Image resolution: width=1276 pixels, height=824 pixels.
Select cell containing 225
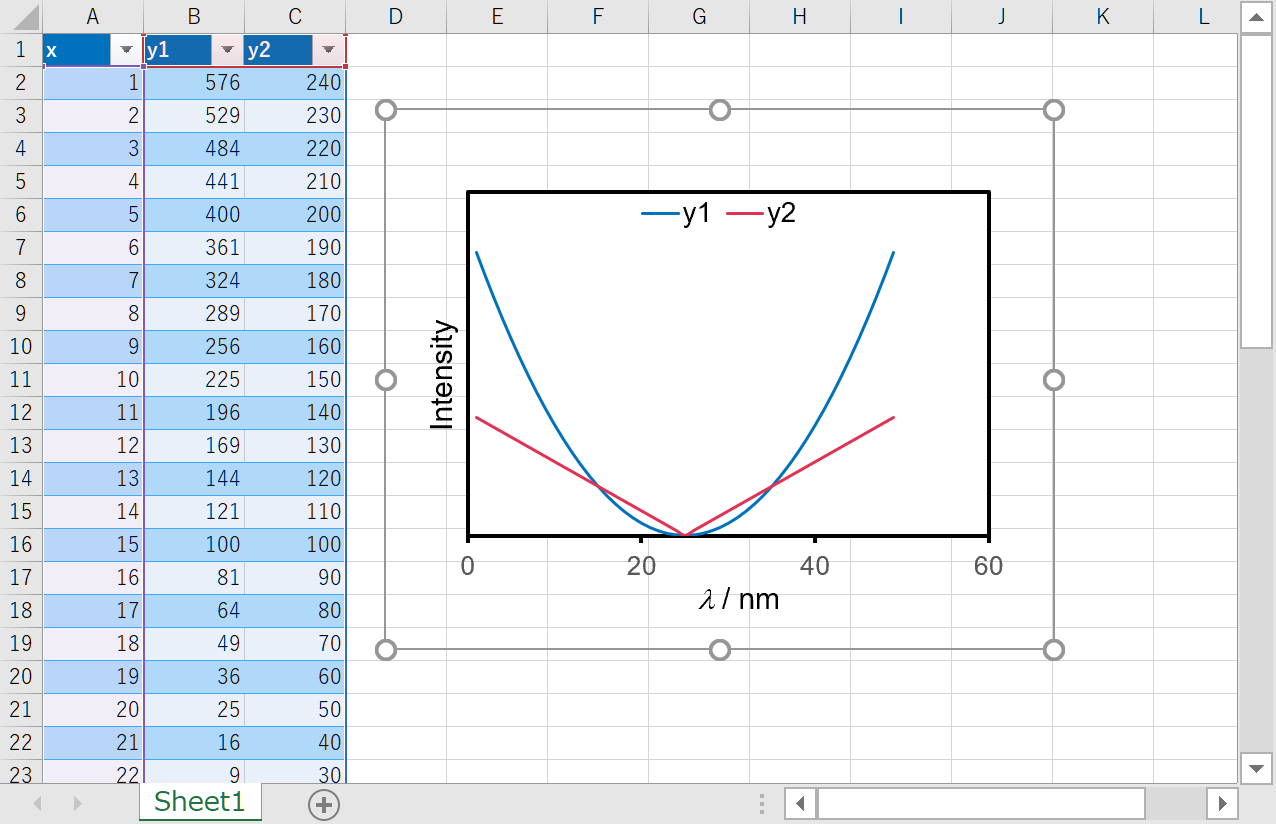[194, 380]
